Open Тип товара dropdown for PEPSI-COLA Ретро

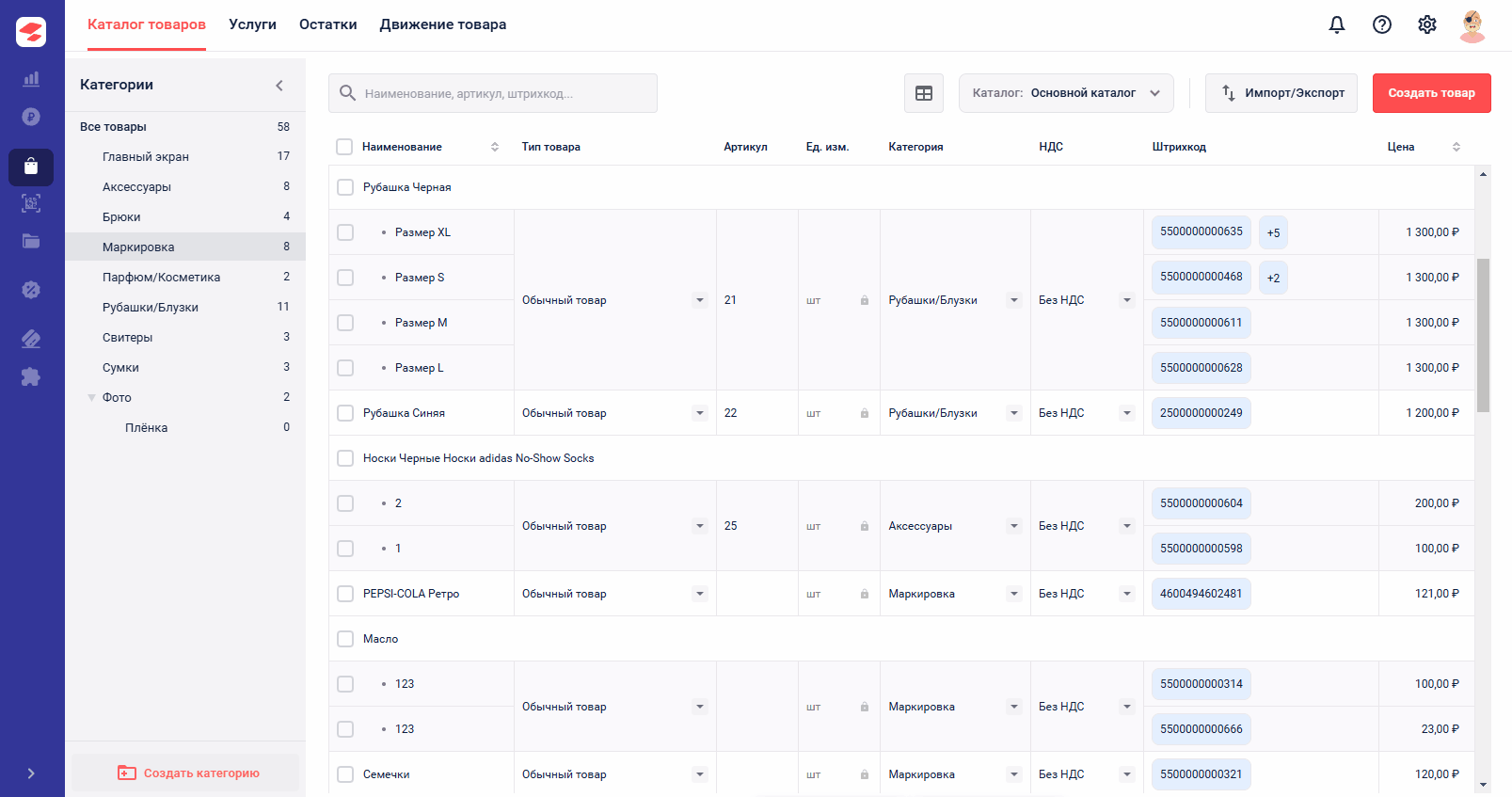point(700,594)
